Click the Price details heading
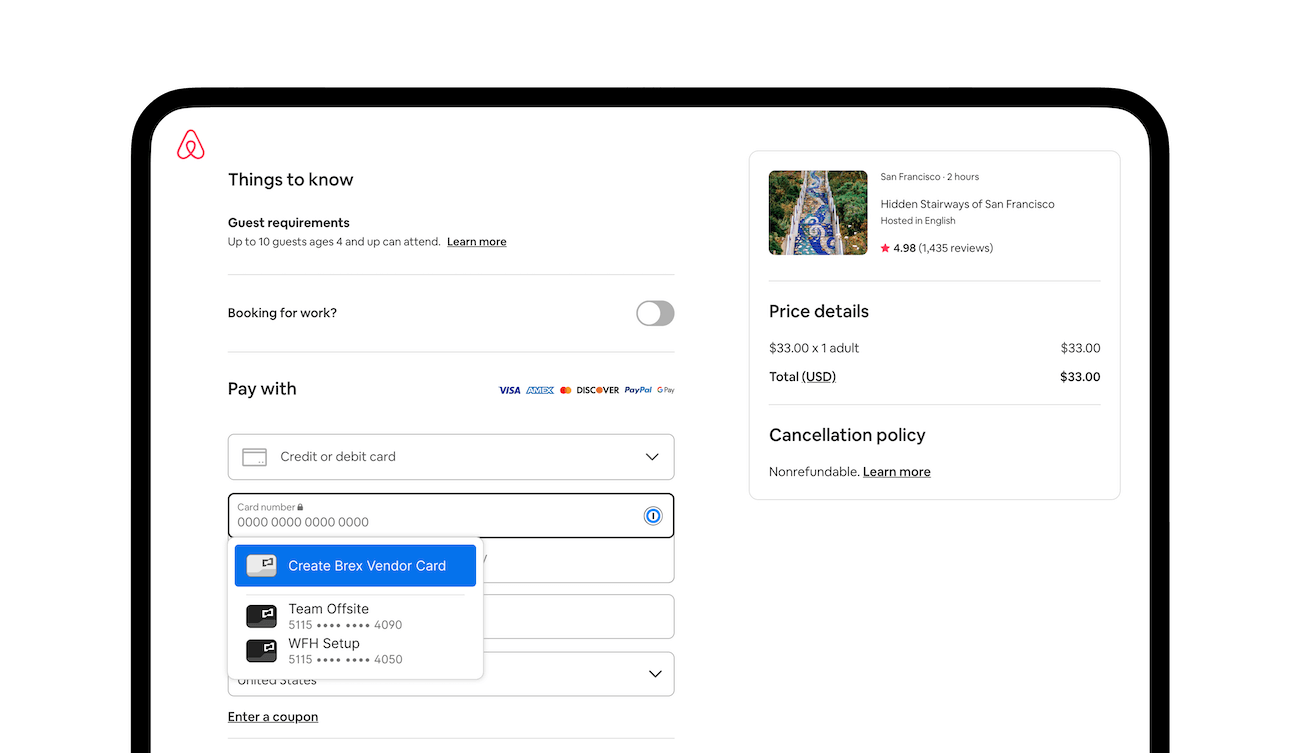Viewport: 1300px width, 753px height. pos(819,311)
